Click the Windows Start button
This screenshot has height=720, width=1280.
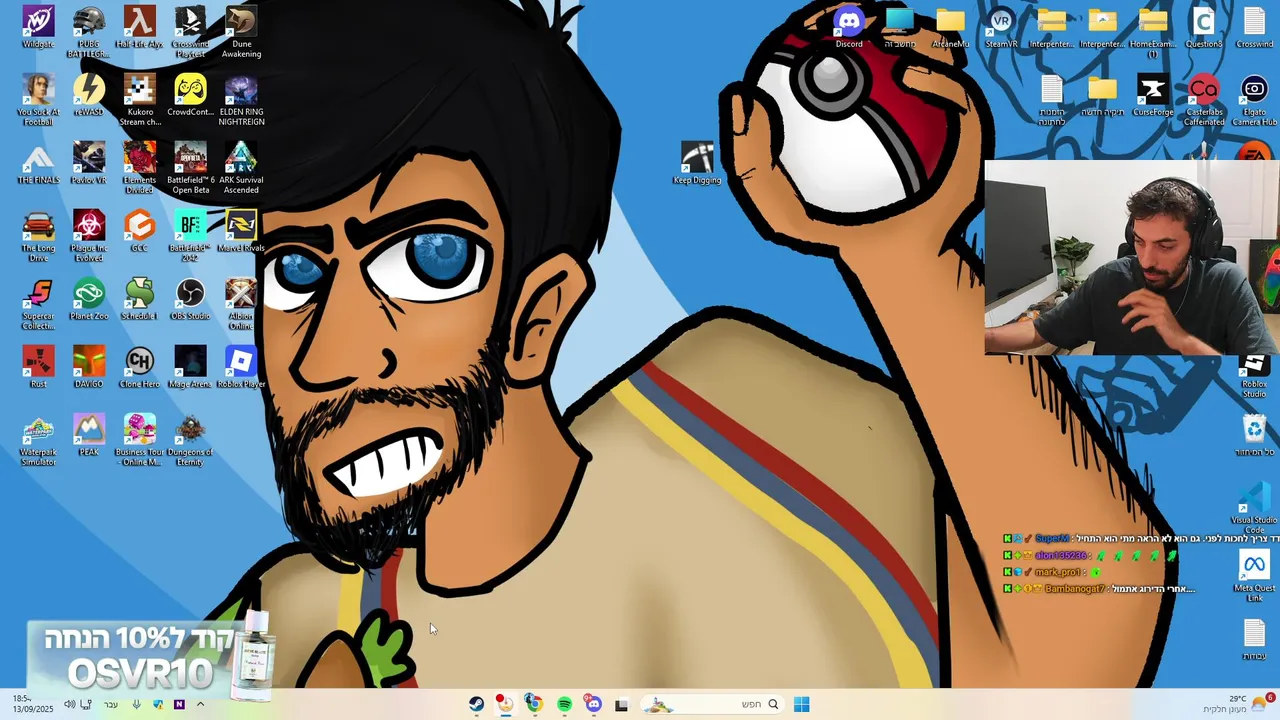(801, 704)
